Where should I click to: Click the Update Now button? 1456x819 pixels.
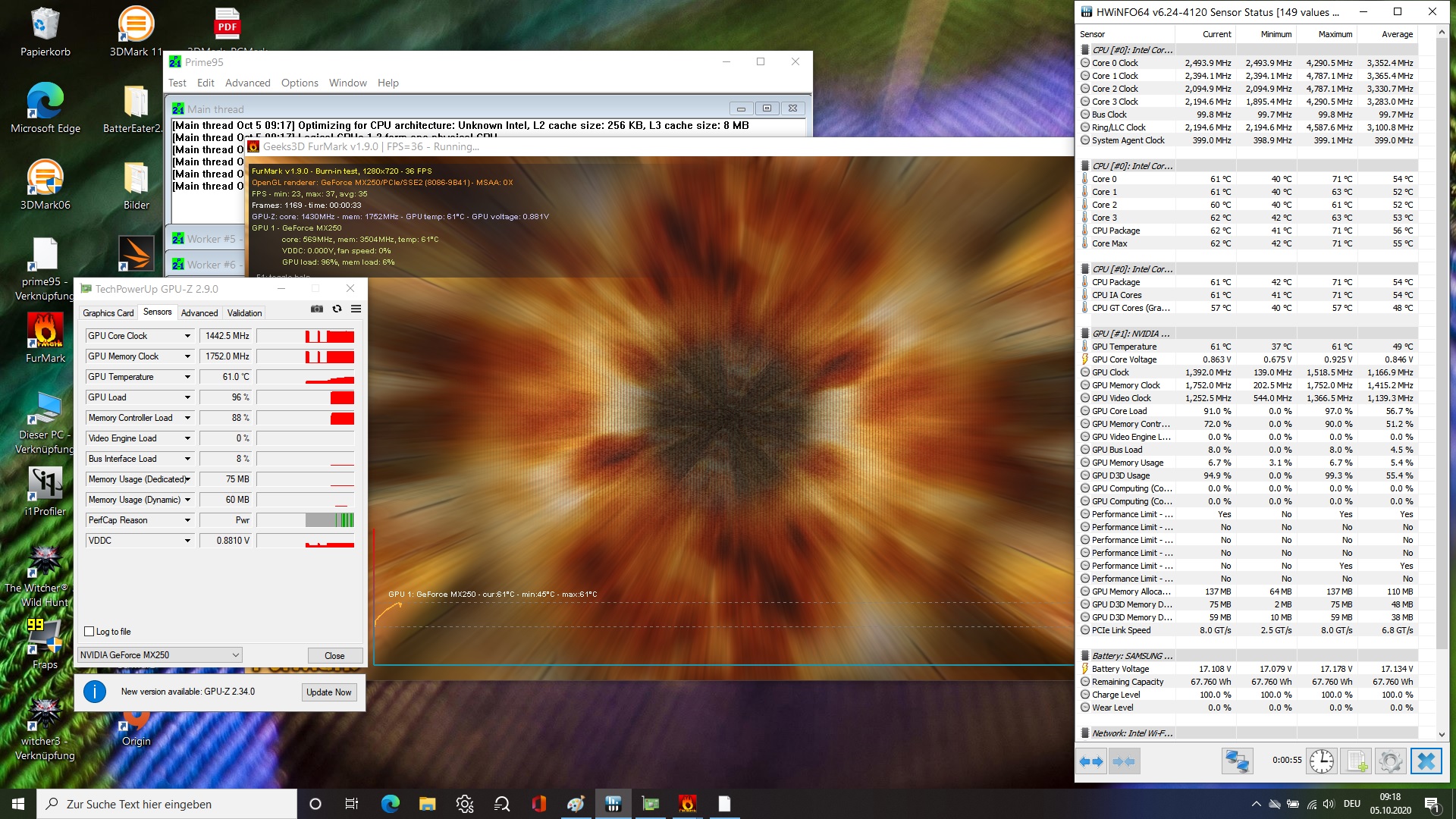pos(328,692)
